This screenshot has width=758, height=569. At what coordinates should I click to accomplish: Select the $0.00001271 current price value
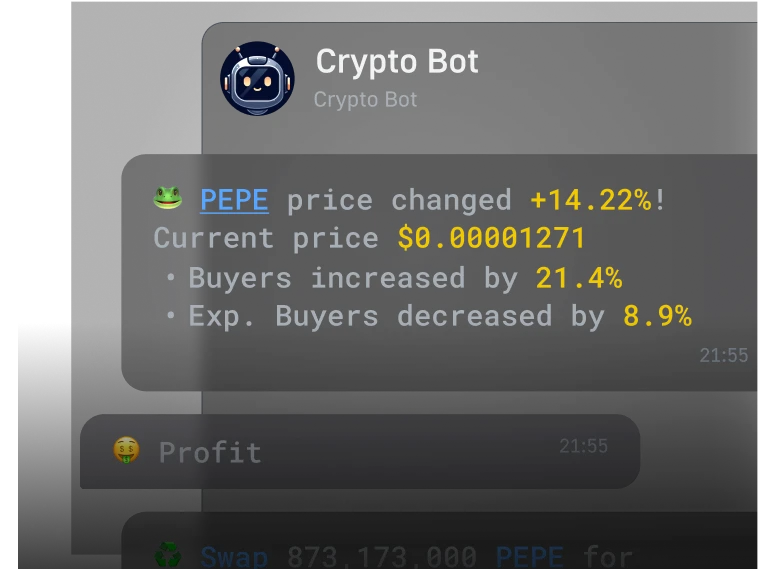click(491, 238)
